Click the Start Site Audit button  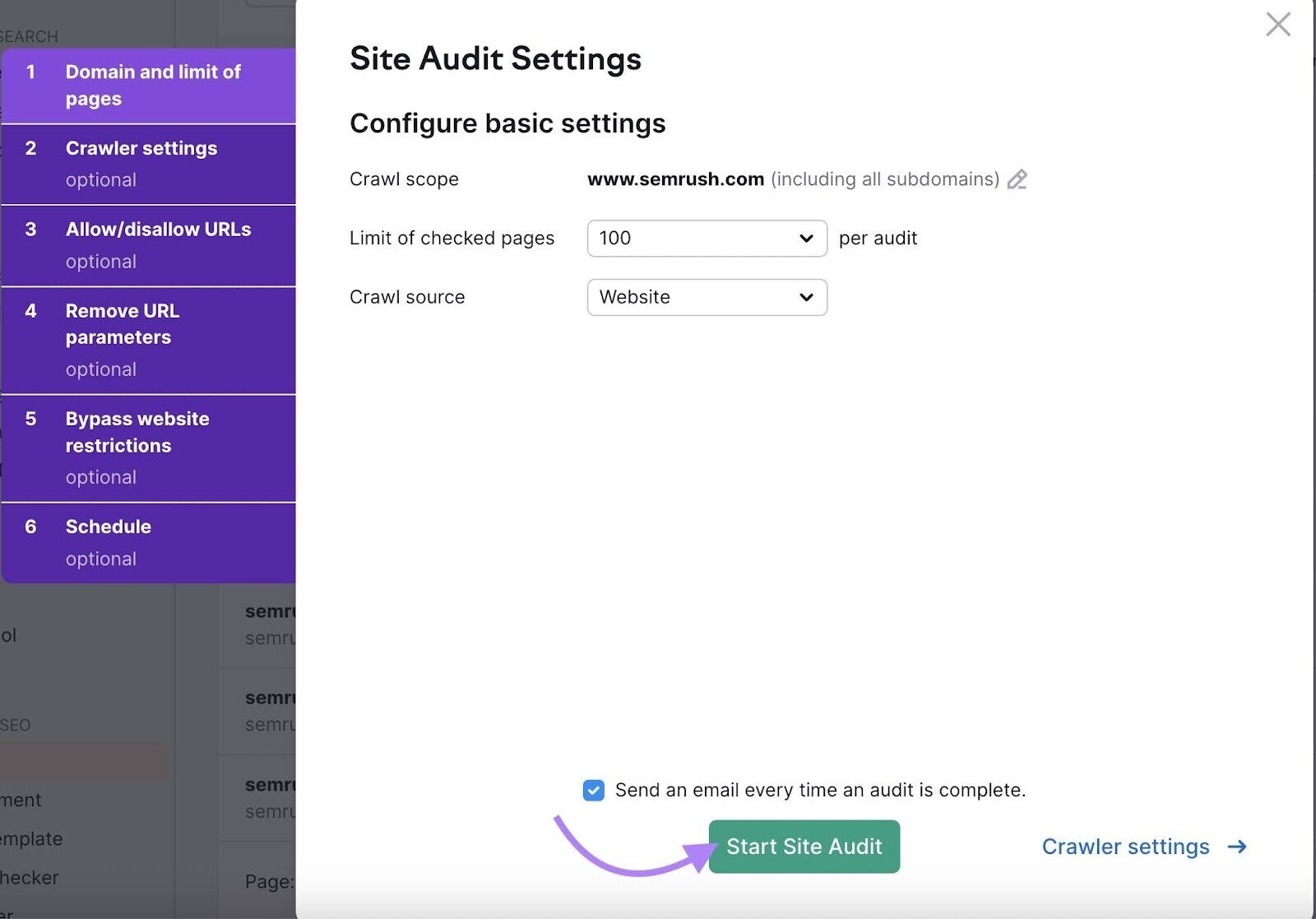coord(804,847)
